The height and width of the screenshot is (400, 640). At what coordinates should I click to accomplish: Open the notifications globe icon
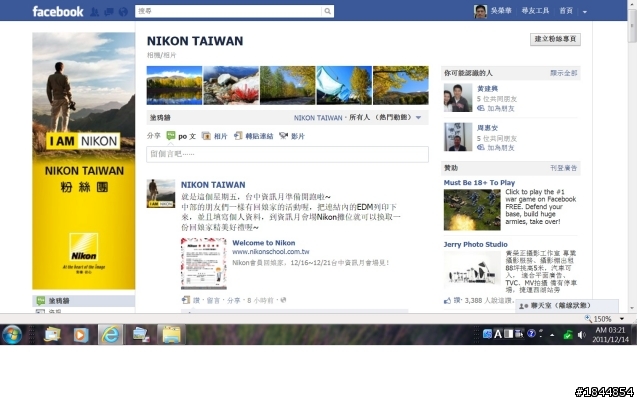point(123,12)
